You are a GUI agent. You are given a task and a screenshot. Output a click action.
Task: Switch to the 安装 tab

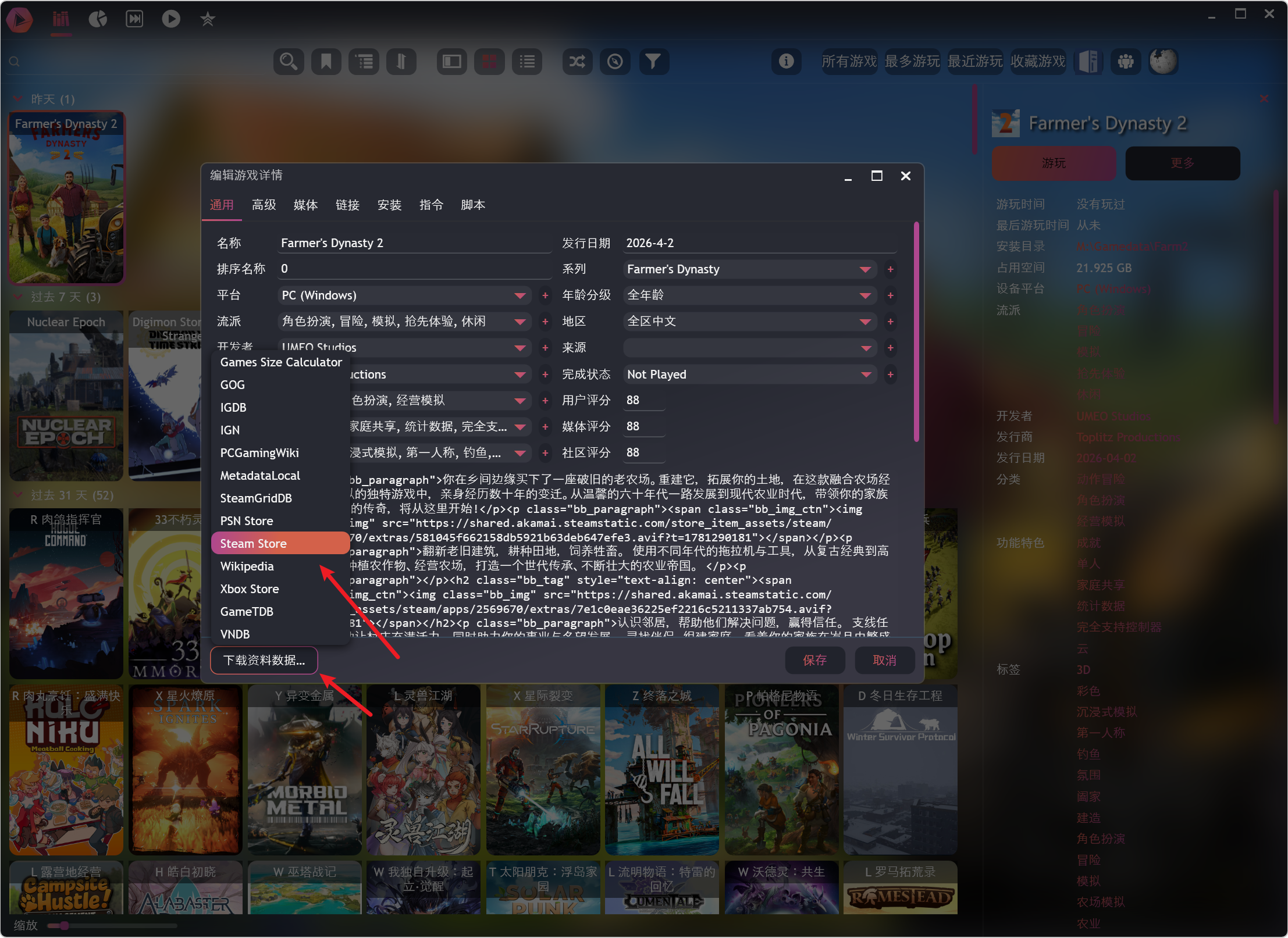coord(389,205)
